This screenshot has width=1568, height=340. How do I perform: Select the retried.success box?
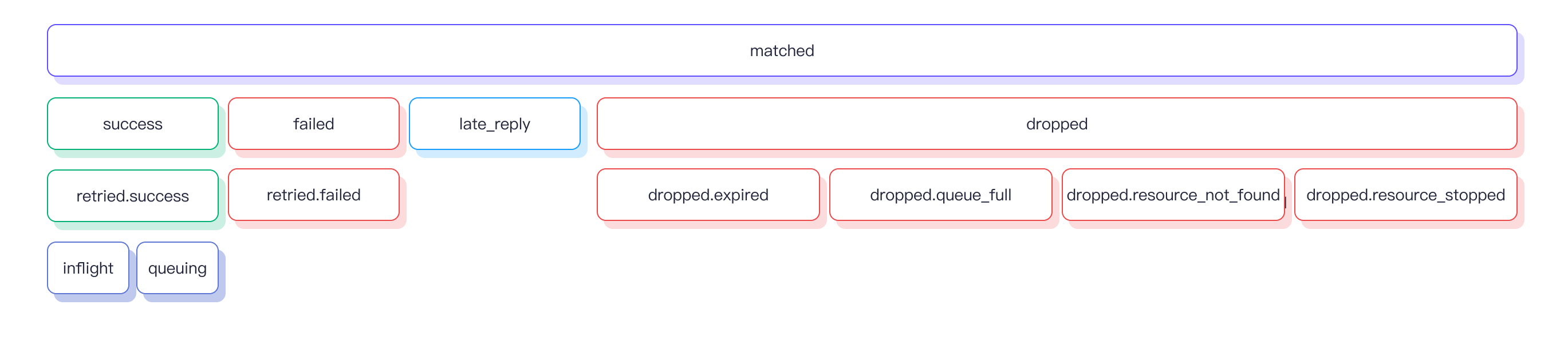133,196
